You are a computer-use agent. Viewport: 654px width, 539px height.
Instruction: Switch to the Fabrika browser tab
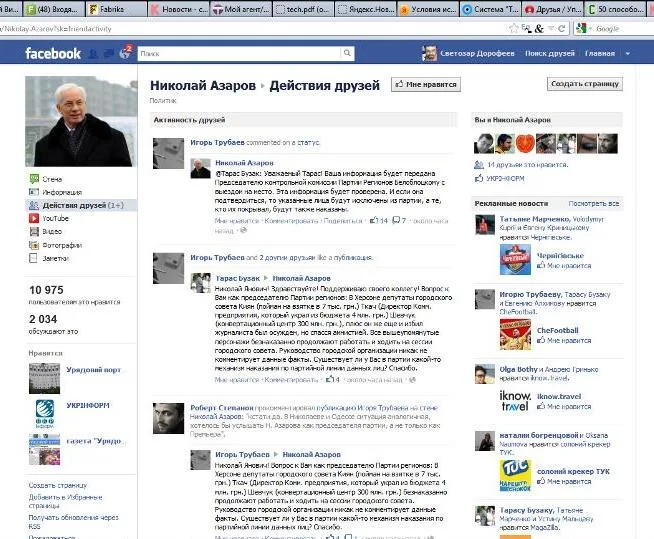tap(116, 9)
